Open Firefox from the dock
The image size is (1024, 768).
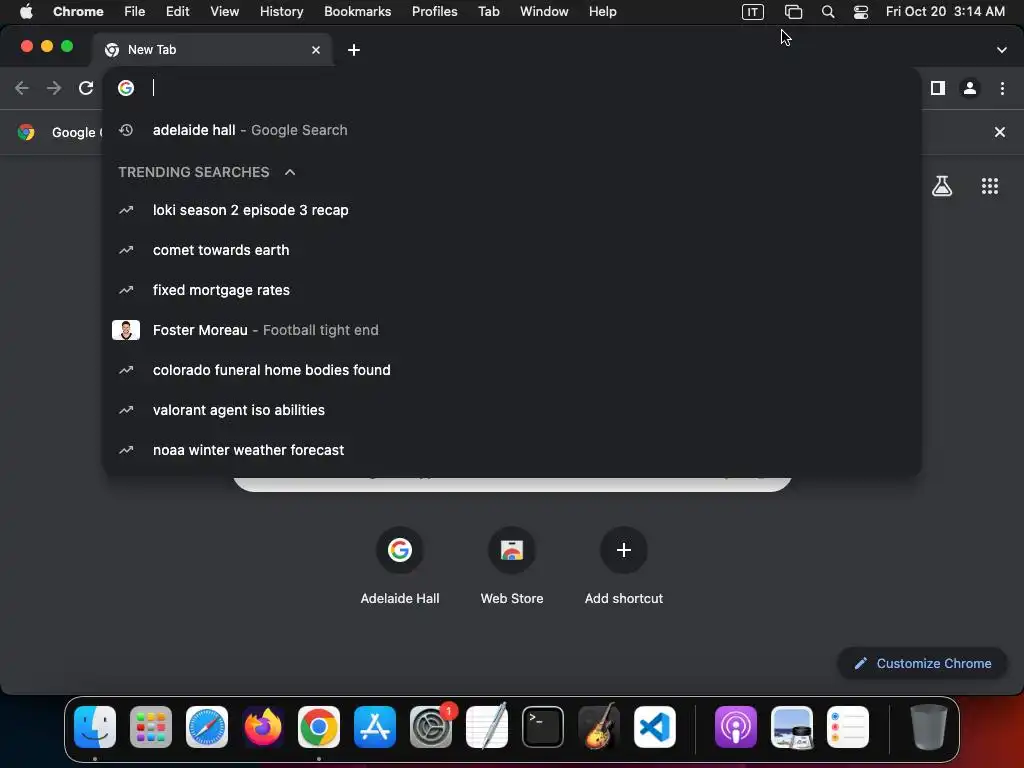click(263, 727)
